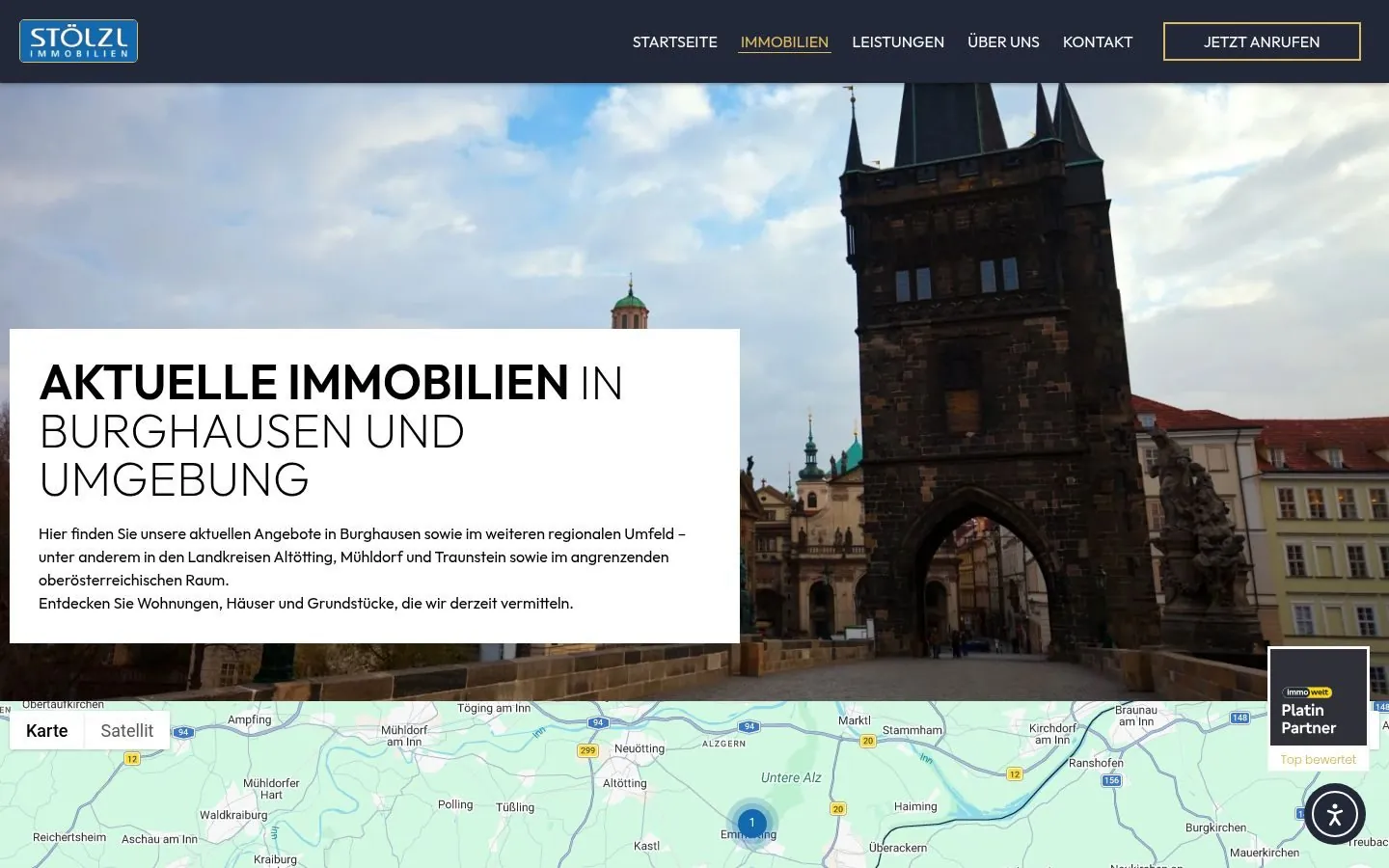Navigate to Leistungen in the menu

(898, 41)
